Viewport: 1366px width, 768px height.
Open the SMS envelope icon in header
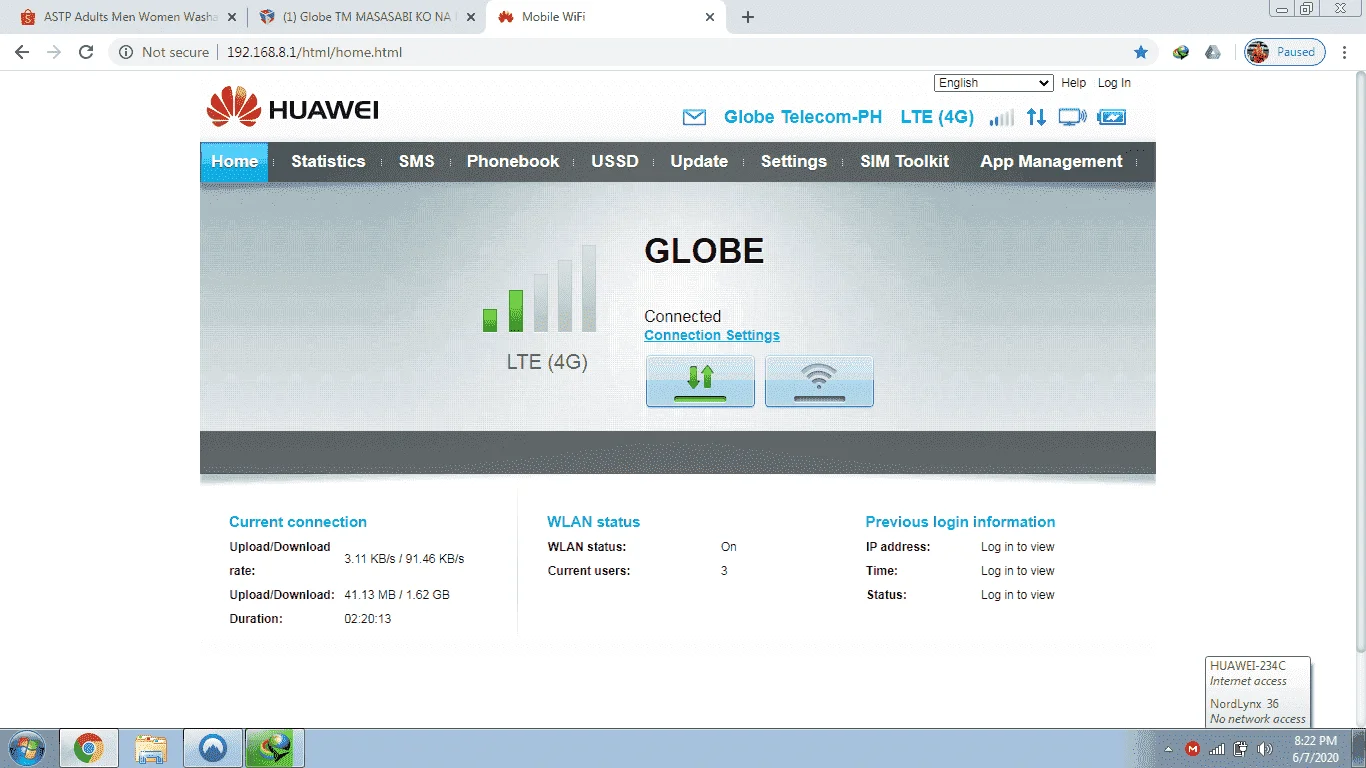[x=694, y=118]
